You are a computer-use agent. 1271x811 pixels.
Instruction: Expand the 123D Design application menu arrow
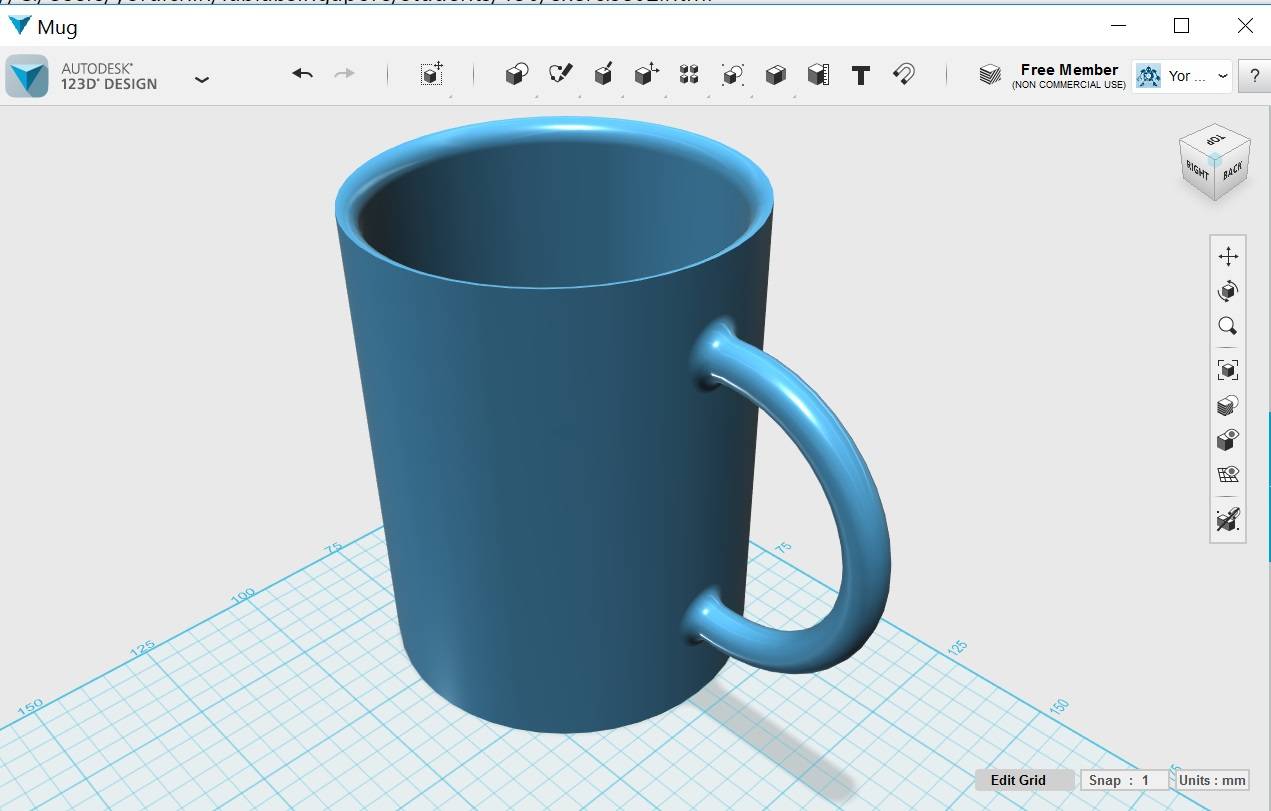[202, 79]
